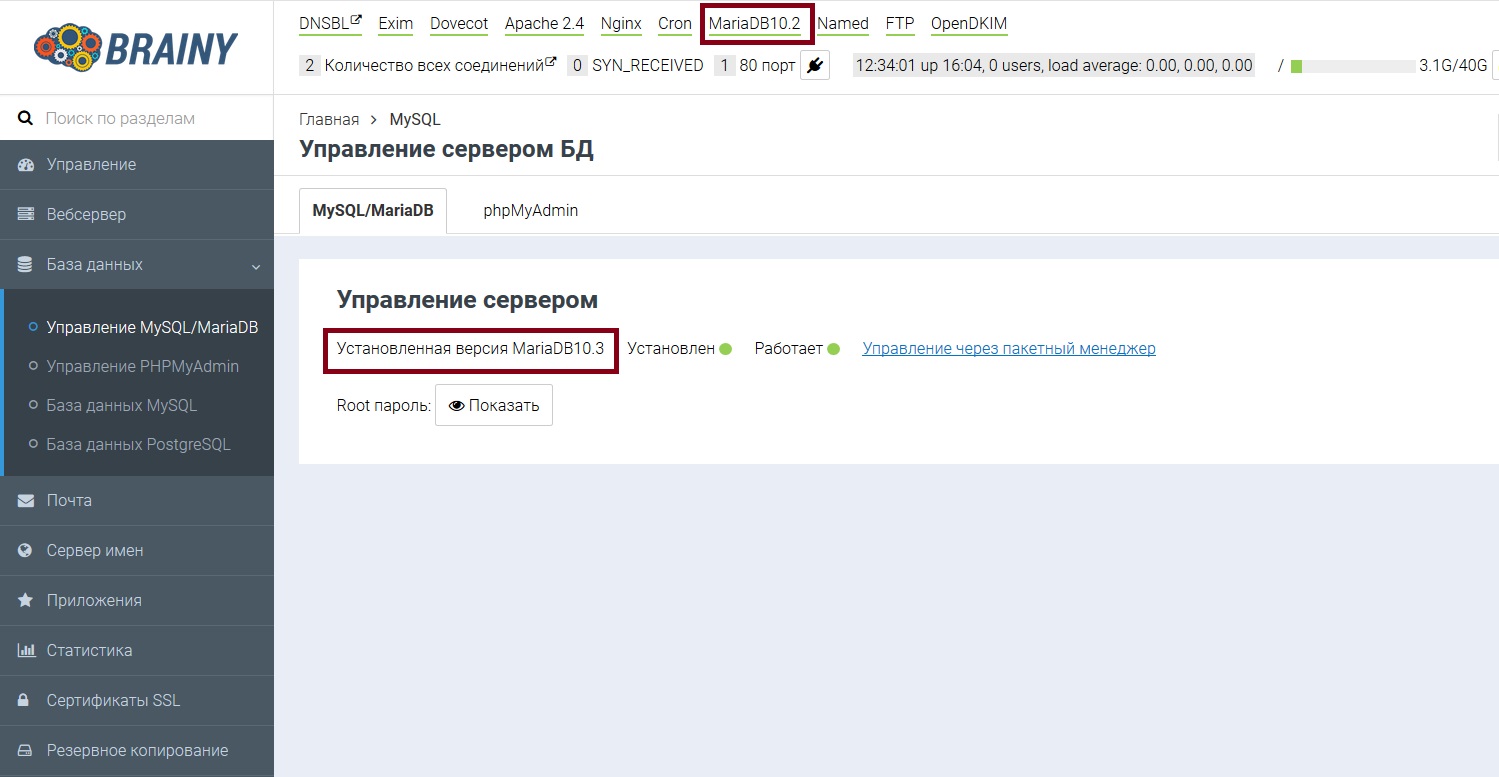The image size is (1499, 777).
Task: Open the Вебсервер sidebar section
Action: click(86, 215)
